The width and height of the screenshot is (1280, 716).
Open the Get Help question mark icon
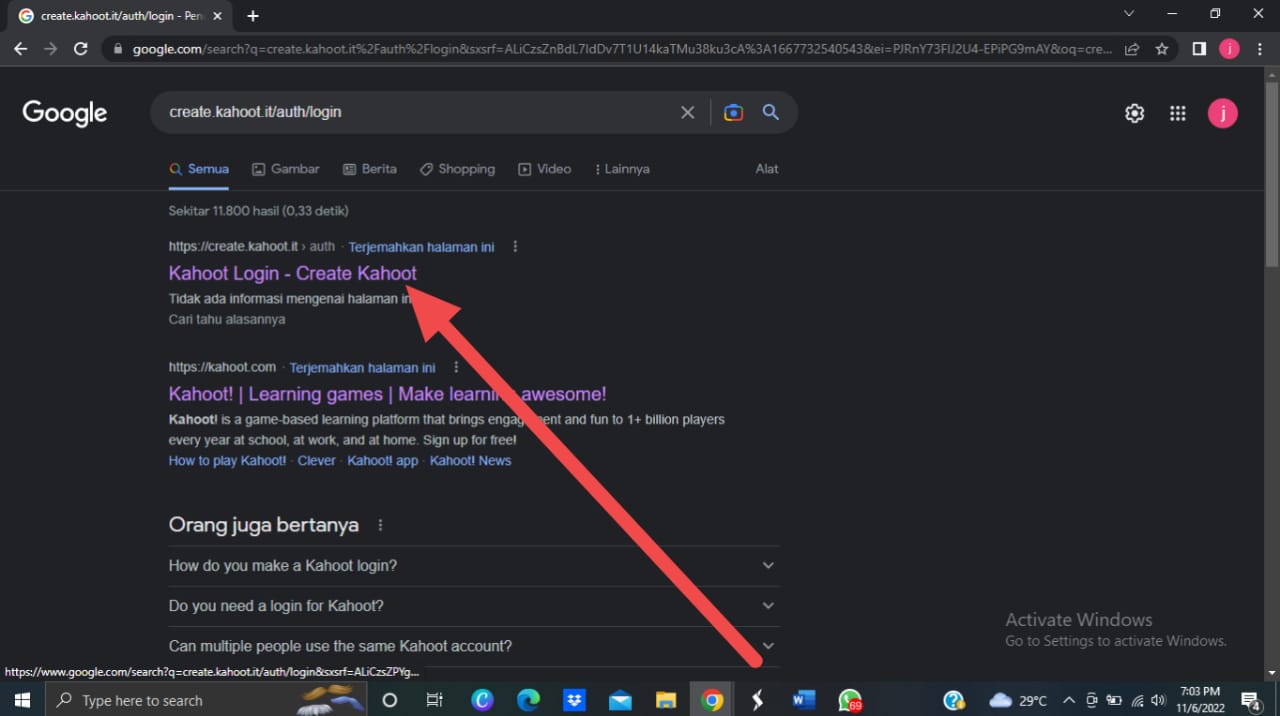pos(954,700)
